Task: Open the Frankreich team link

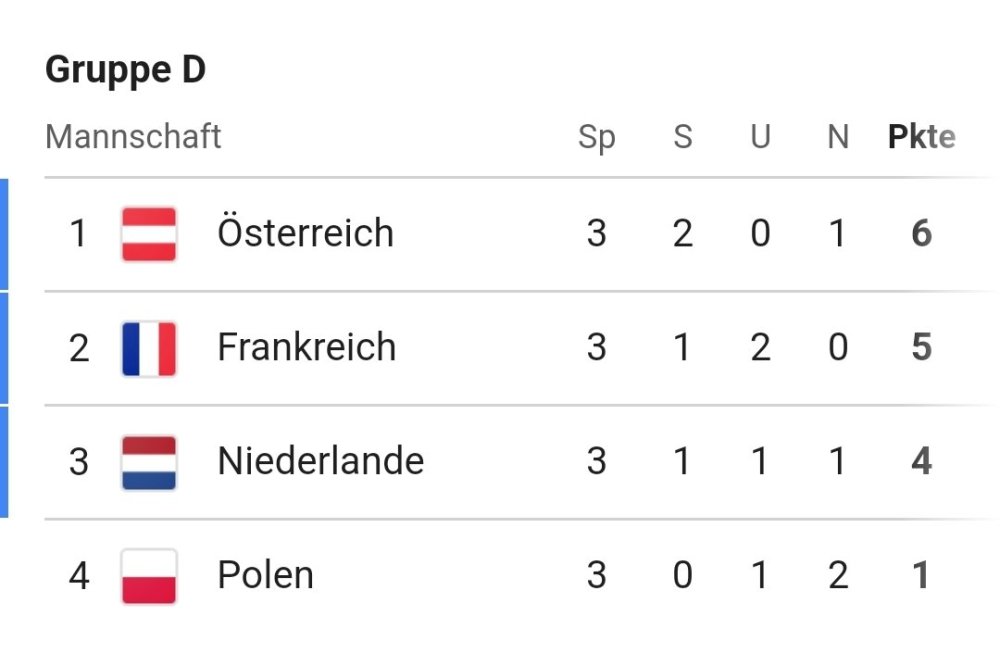Action: pyautogui.click(x=306, y=348)
